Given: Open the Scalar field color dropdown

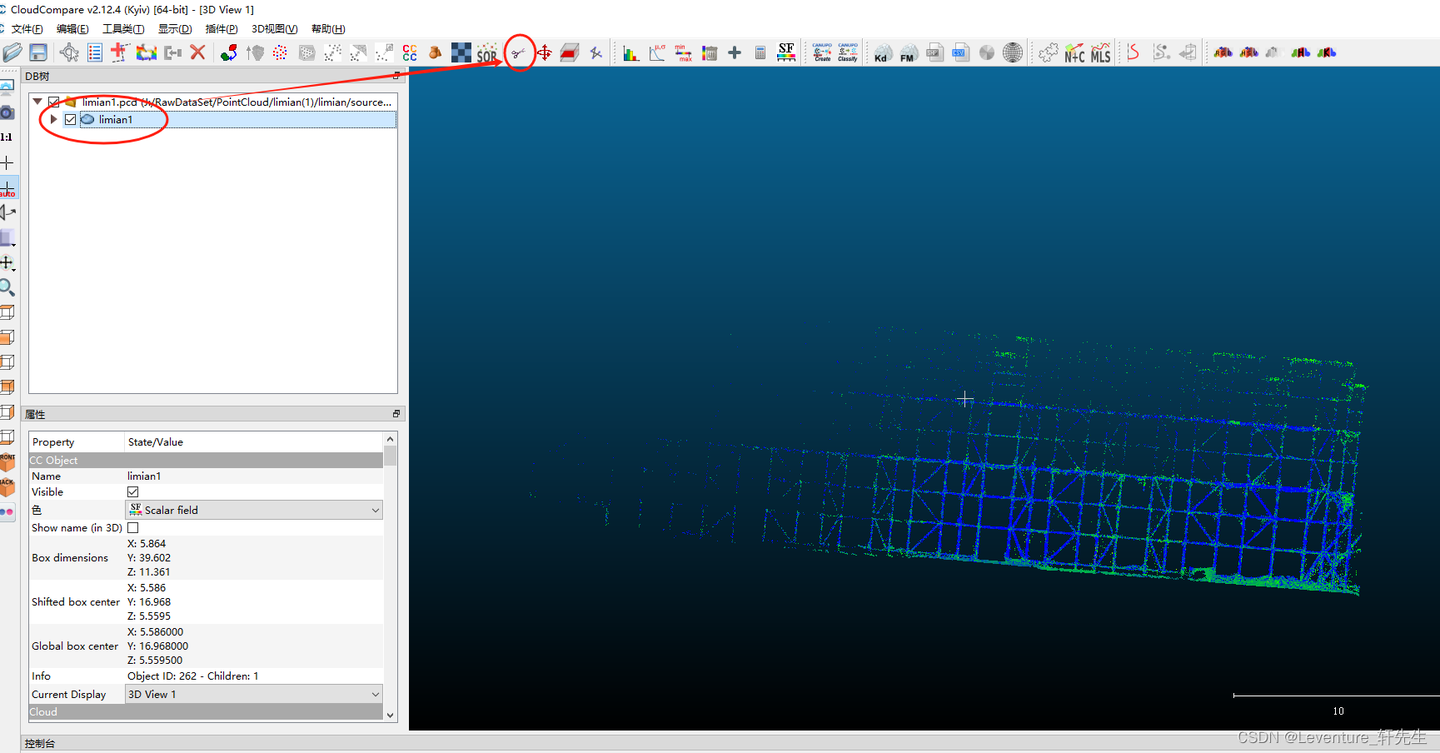Looking at the screenshot, I should pos(254,510).
